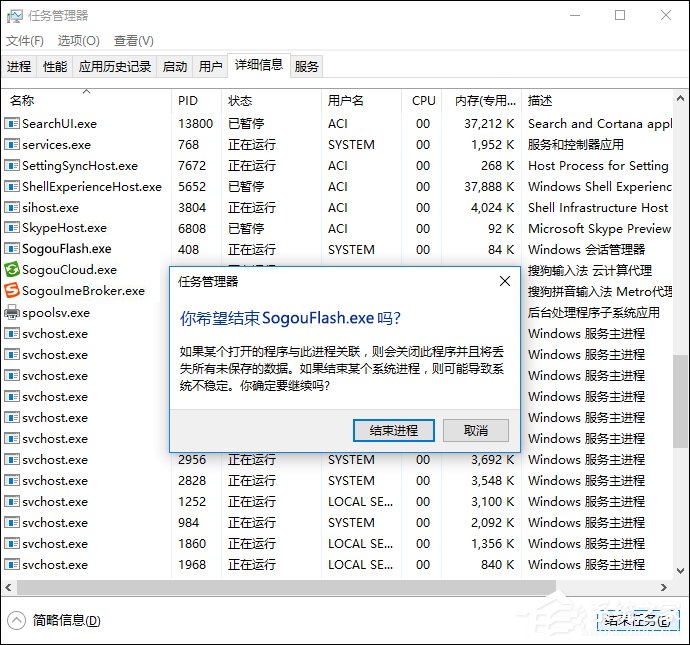Viewport: 690px width, 645px height.
Task: Select the ShellExperienceHost.exe row
Action: (x=92, y=187)
